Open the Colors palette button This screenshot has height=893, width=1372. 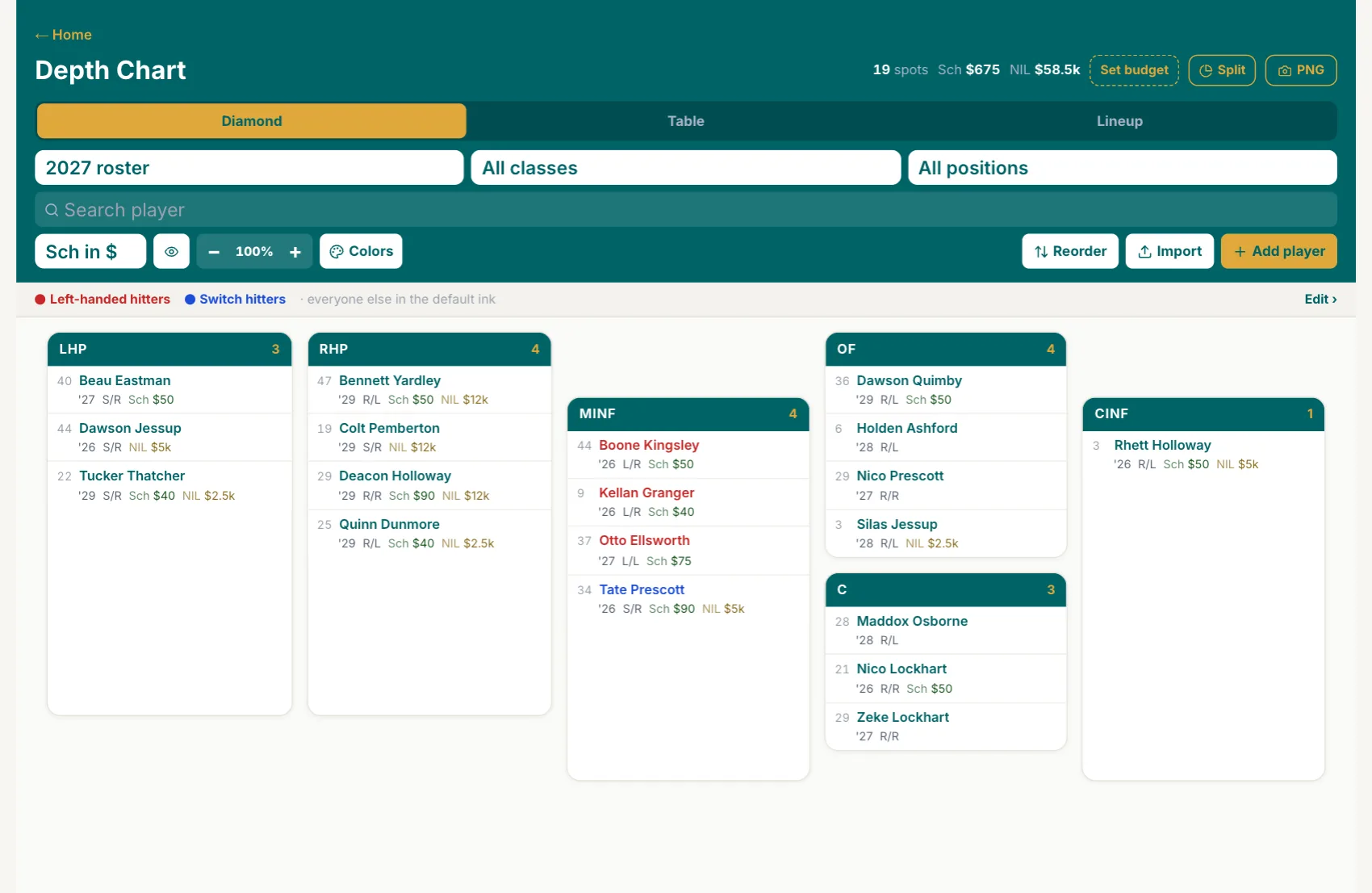pos(361,251)
